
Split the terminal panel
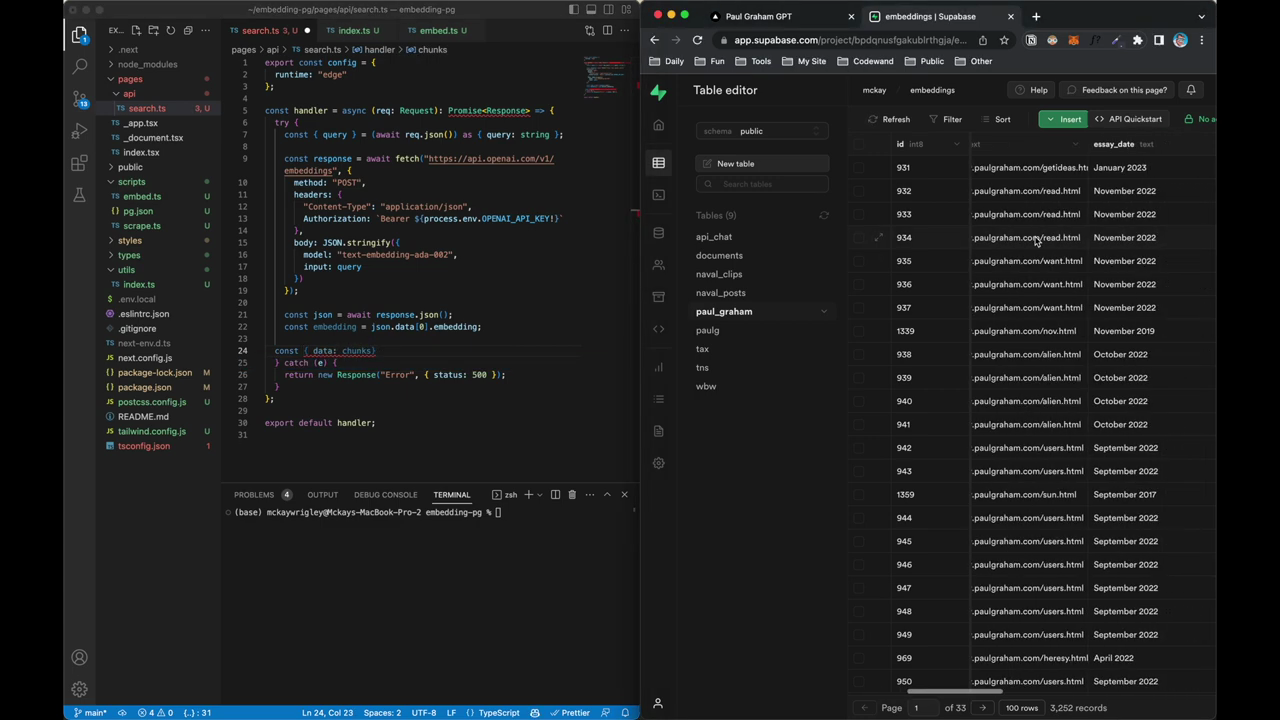(x=555, y=495)
